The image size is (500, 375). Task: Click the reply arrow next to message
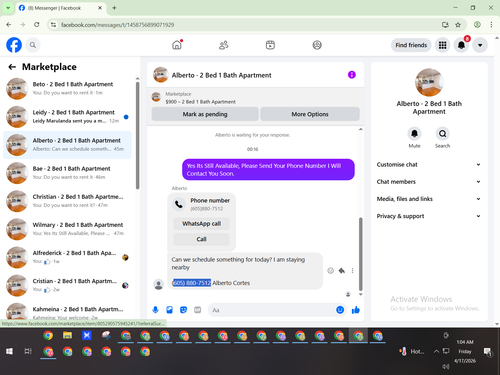(342, 270)
